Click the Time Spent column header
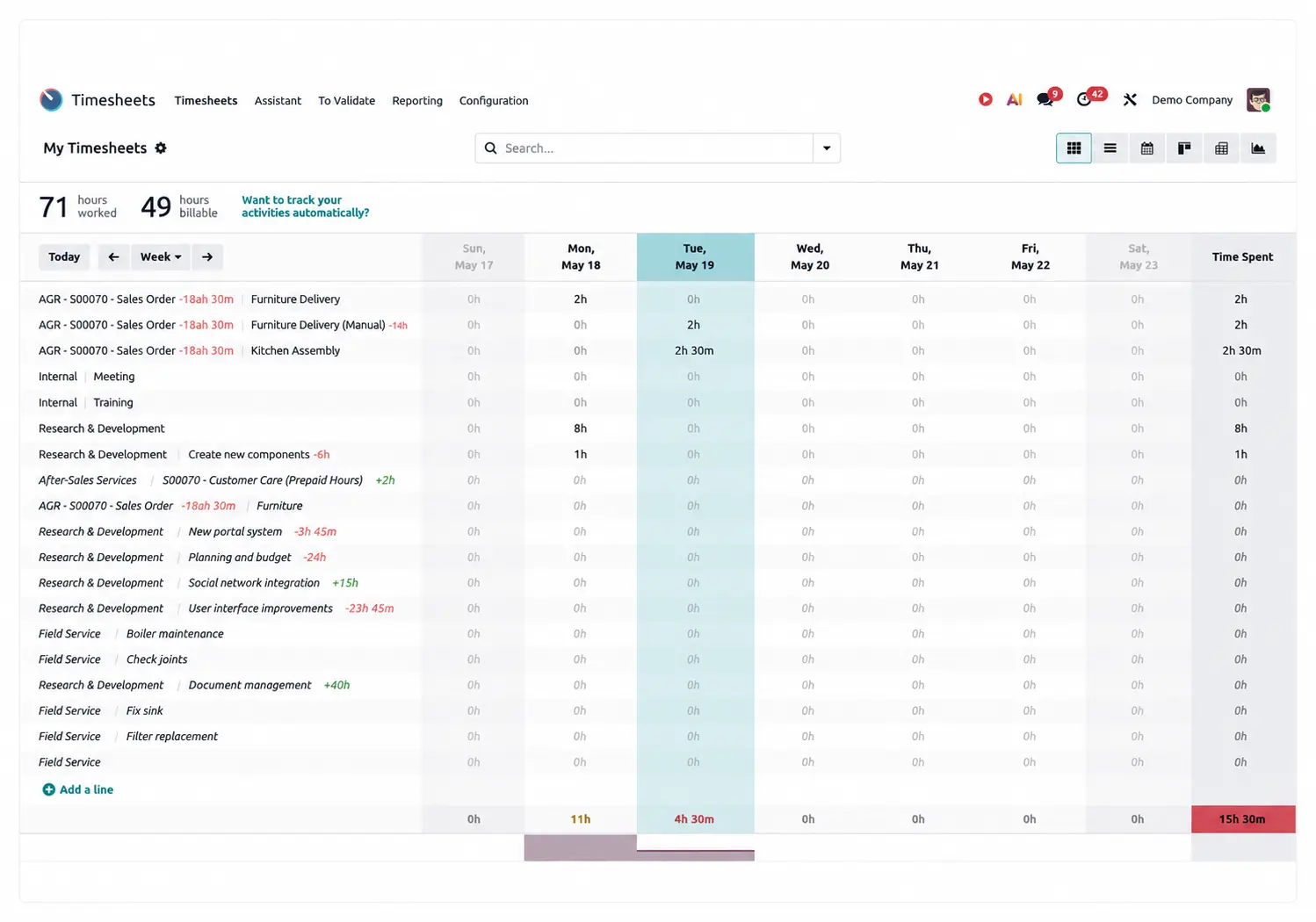Image resolution: width=1316 pixels, height=922 pixels. 1243,256
